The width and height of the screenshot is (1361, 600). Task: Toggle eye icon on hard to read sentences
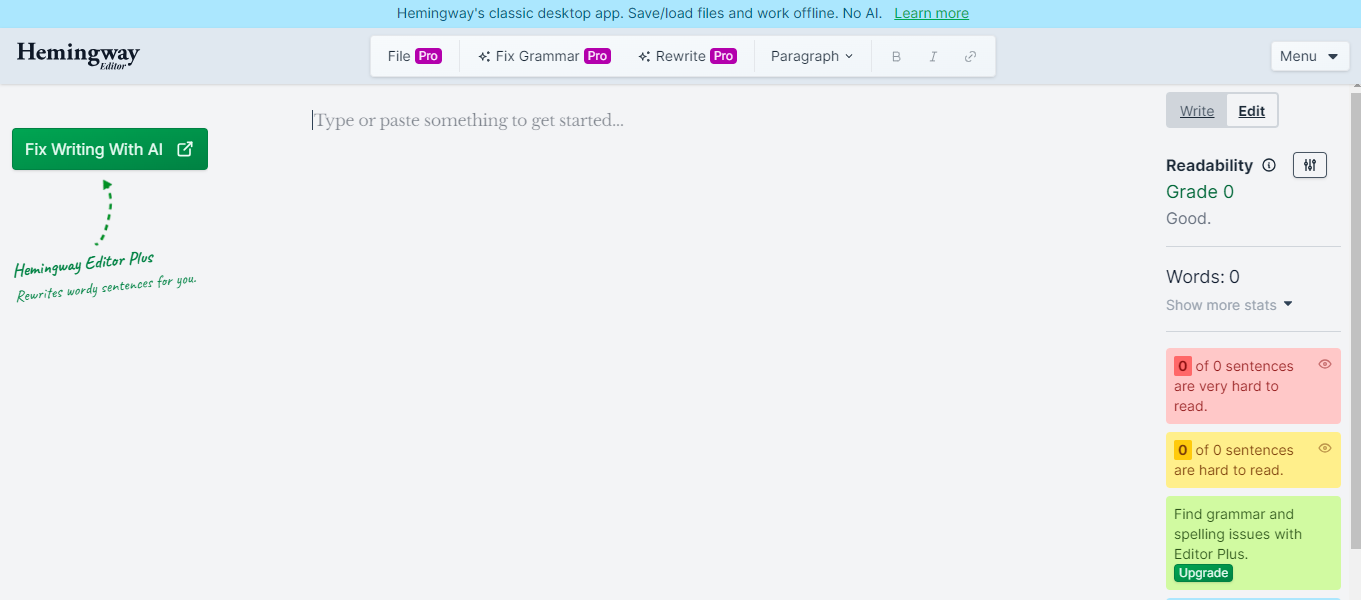(x=1325, y=448)
